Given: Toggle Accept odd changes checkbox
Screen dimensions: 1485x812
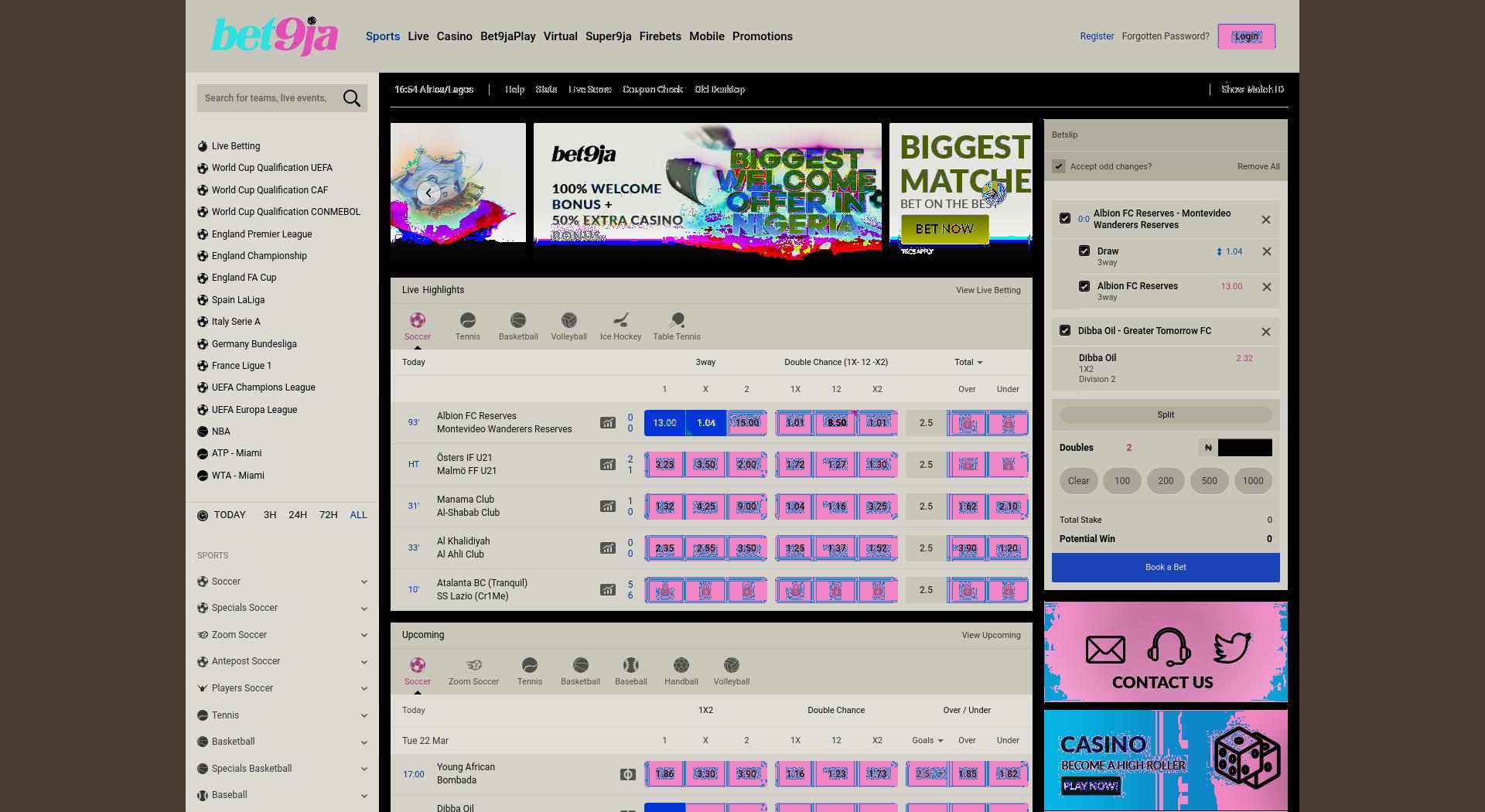Looking at the screenshot, I should tap(1059, 166).
